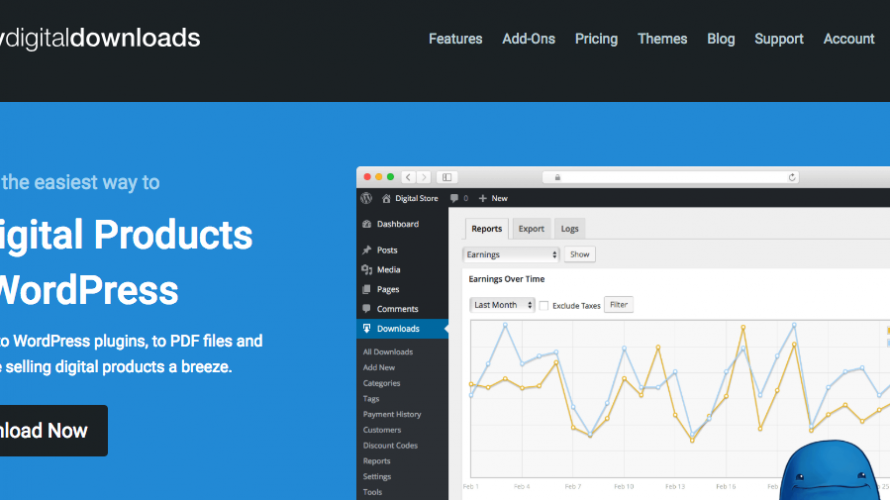
Task: Open the Themes nav link
Action: pos(662,39)
